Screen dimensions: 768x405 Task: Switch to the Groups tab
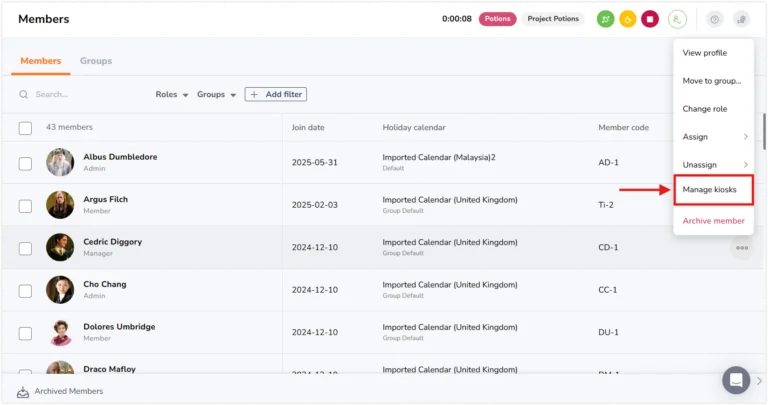[96, 61]
